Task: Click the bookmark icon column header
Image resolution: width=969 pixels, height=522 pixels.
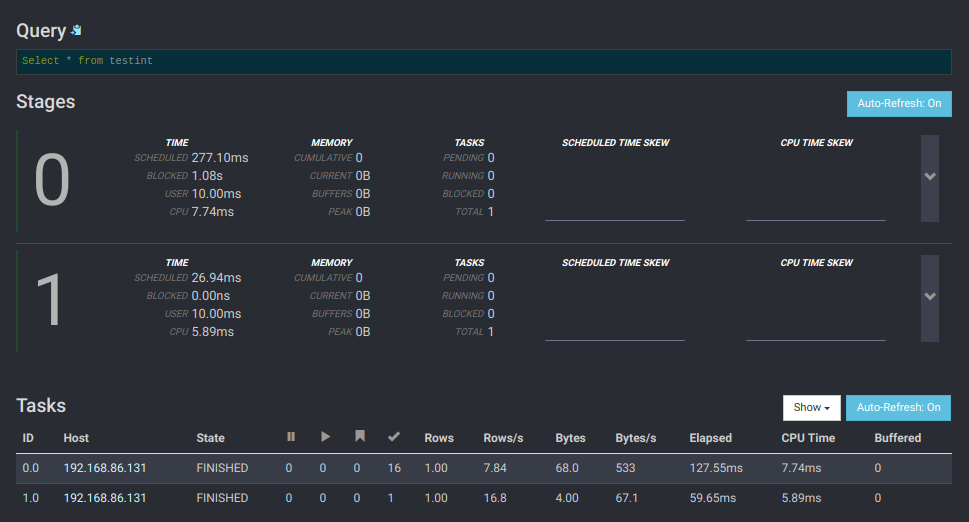Action: 359,437
